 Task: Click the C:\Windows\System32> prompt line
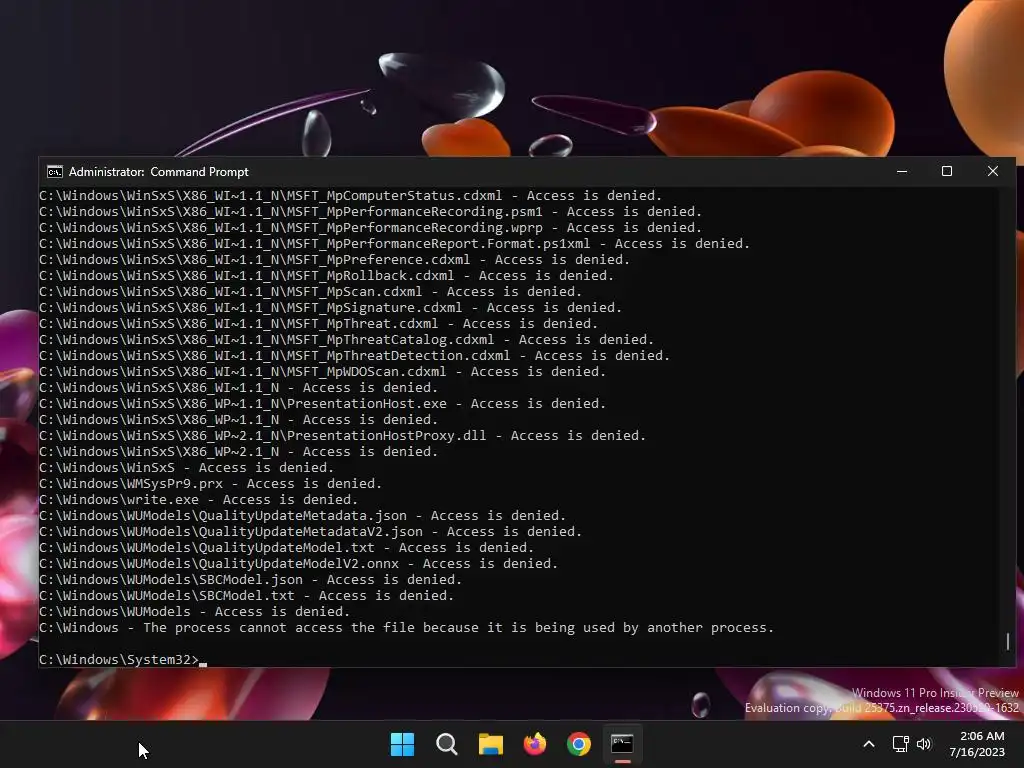(x=123, y=660)
